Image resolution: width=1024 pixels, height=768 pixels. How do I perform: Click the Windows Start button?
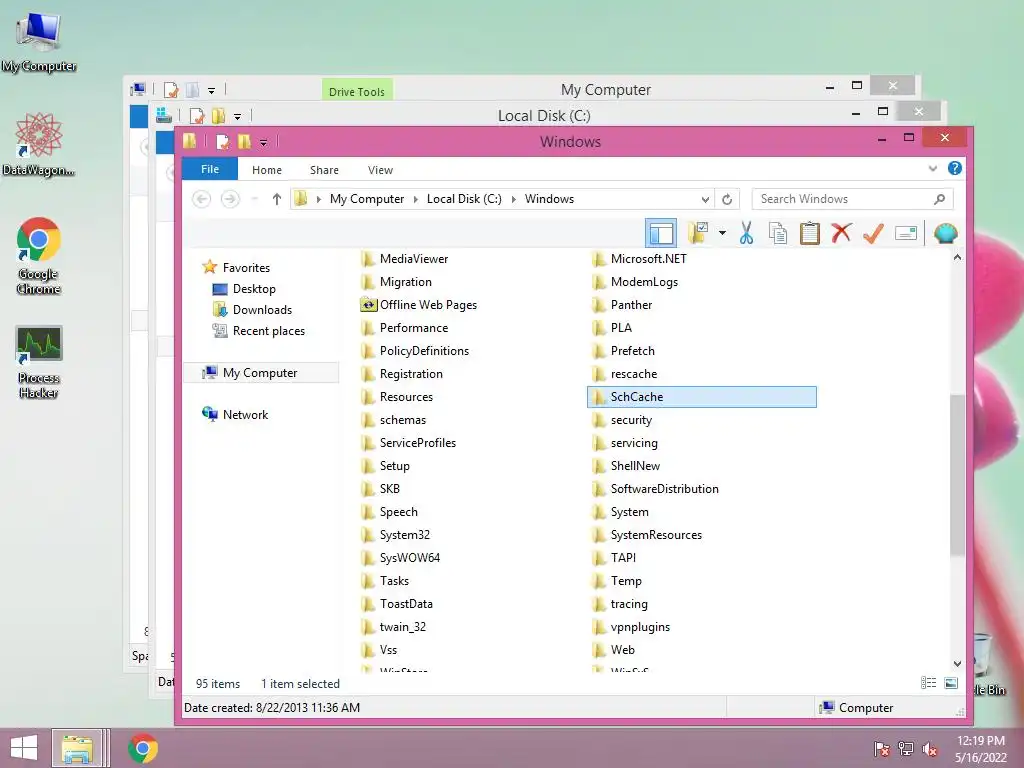click(x=24, y=748)
